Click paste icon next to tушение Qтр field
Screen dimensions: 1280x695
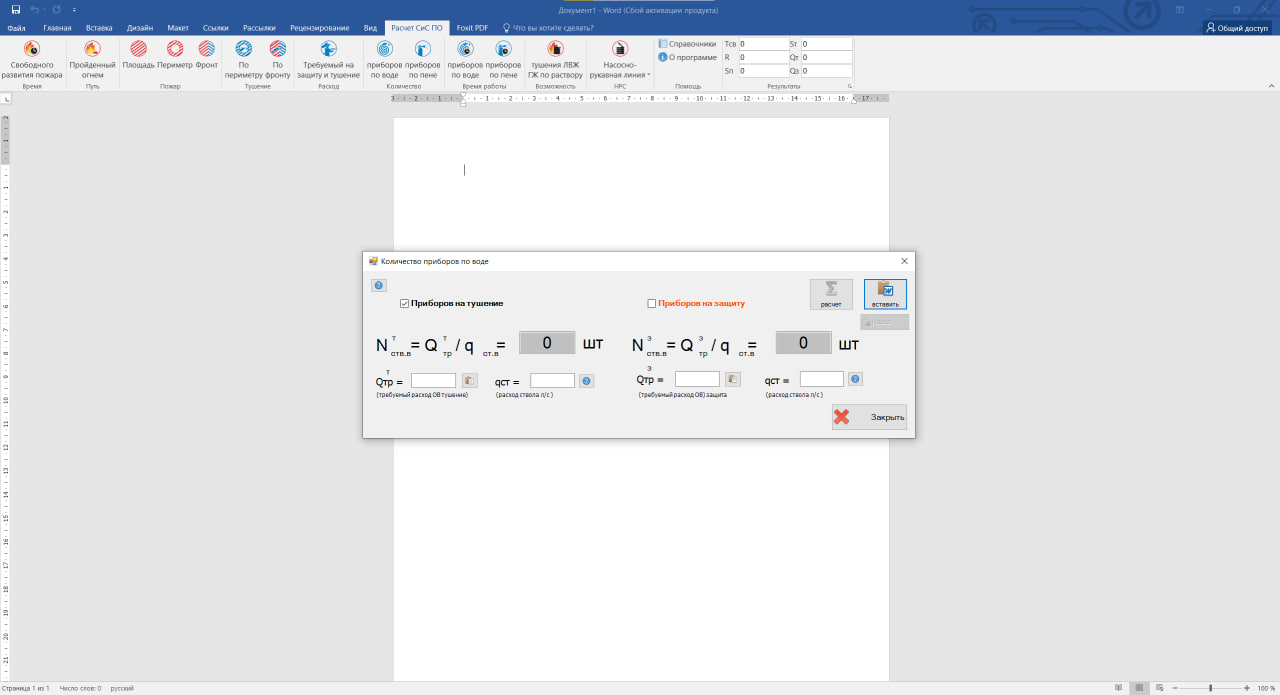coord(470,381)
